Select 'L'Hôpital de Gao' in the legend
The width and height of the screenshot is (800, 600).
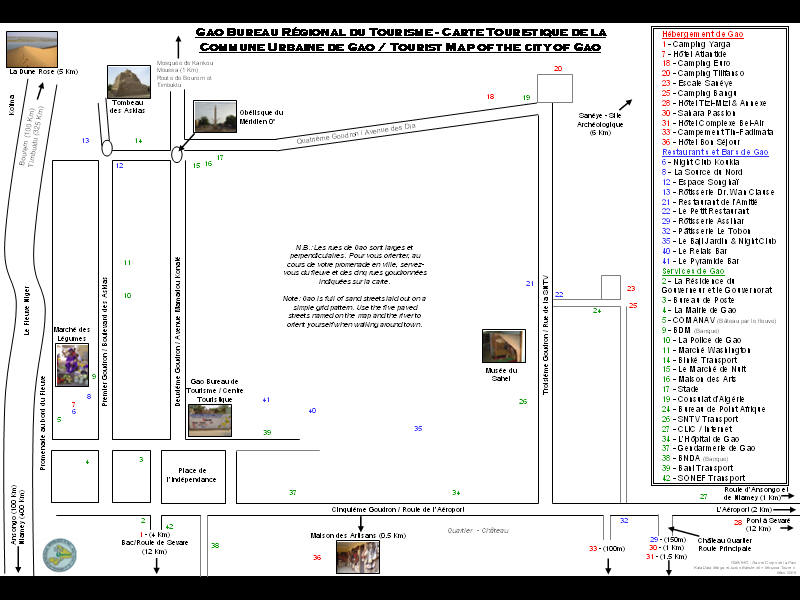coord(701,439)
